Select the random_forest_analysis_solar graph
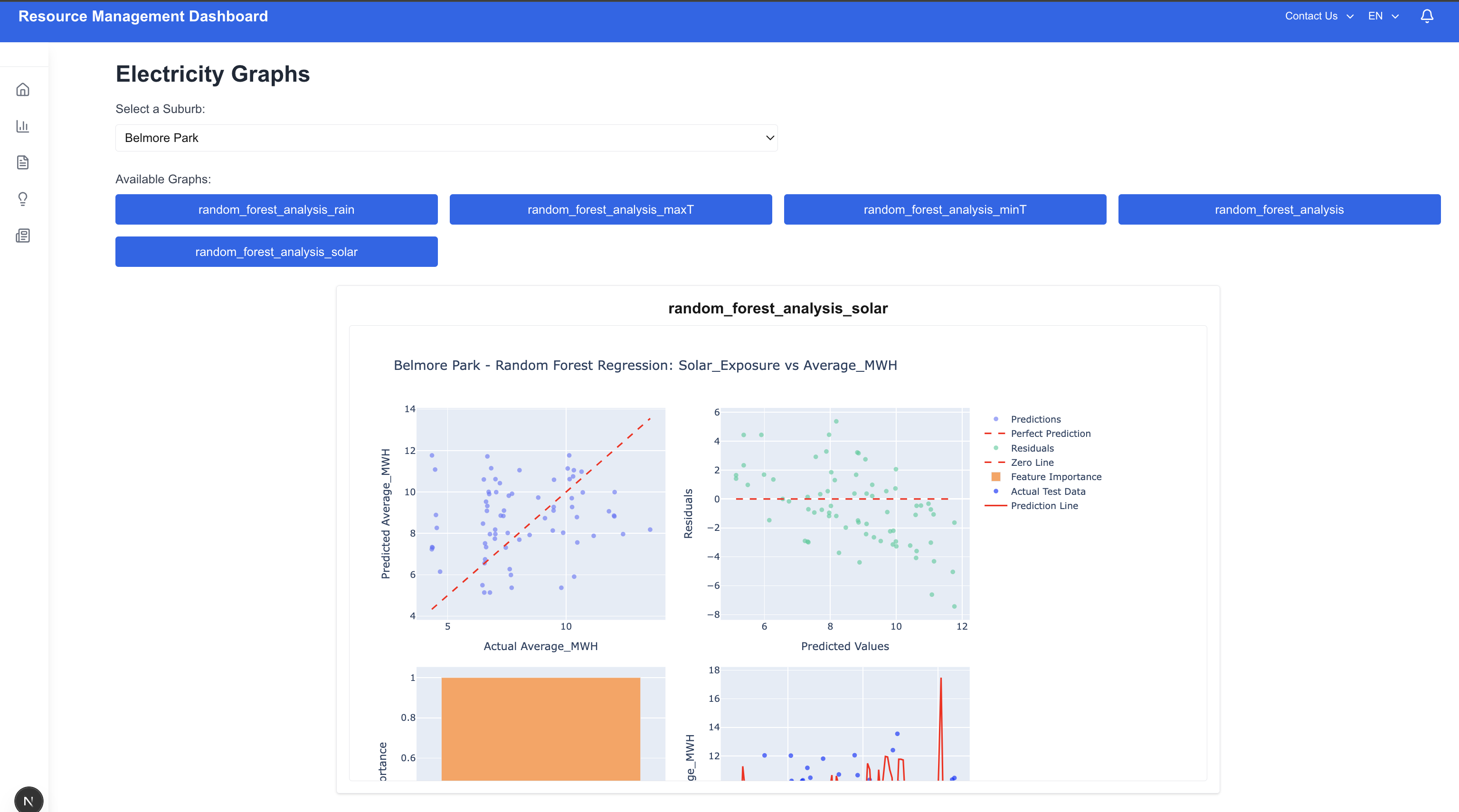This screenshot has height=812, width=1459. 276,252
